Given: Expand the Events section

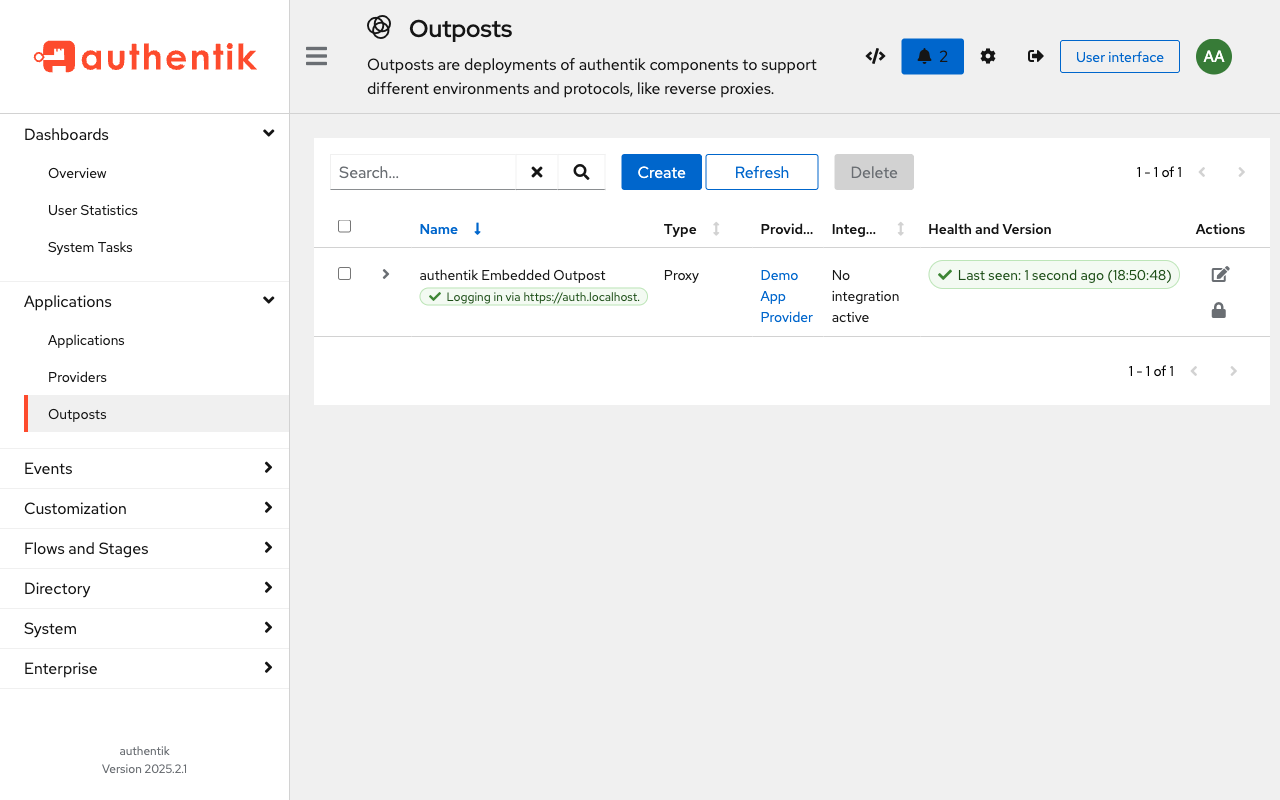Looking at the screenshot, I should (x=145, y=468).
